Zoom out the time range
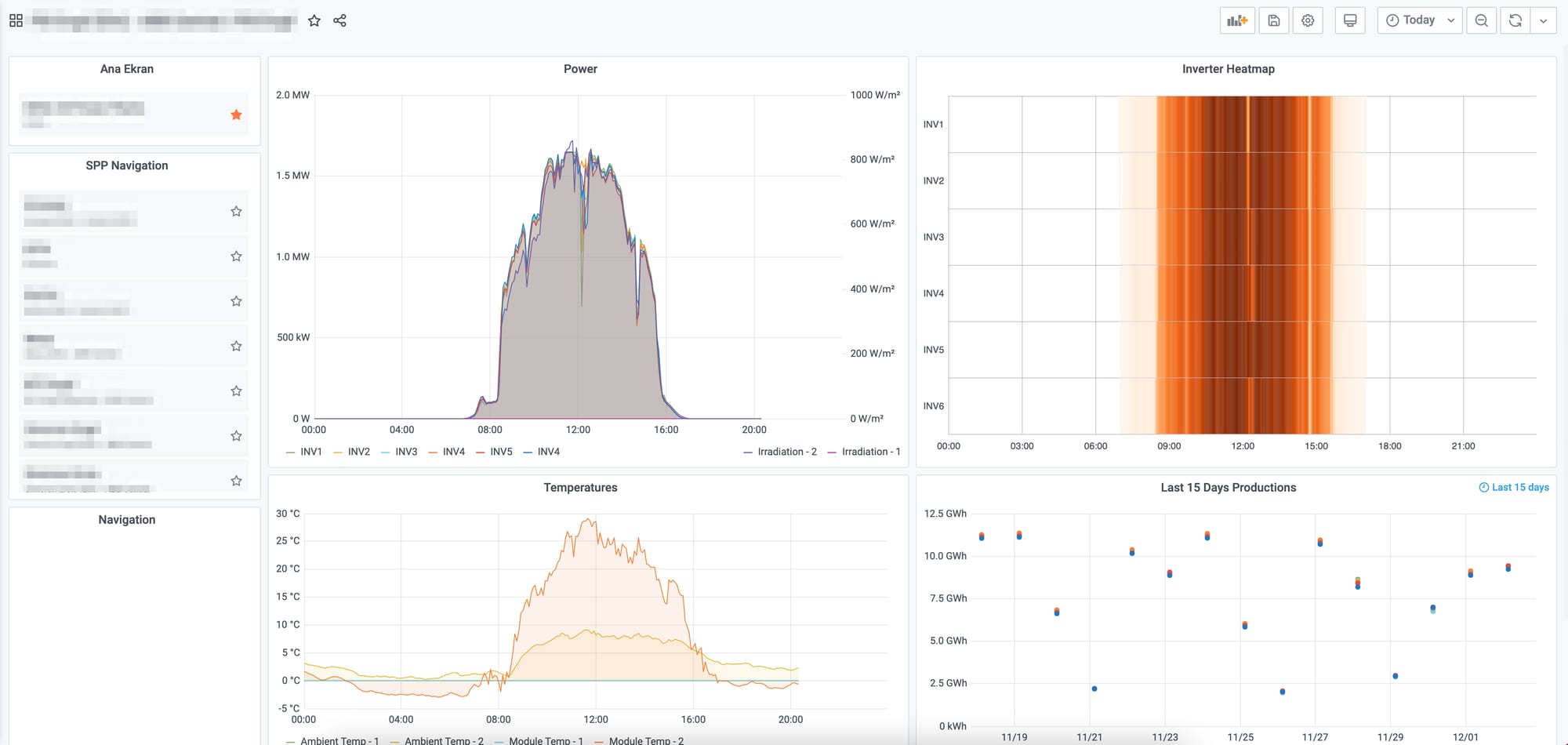This screenshot has height=745, width=1568. click(x=1481, y=20)
